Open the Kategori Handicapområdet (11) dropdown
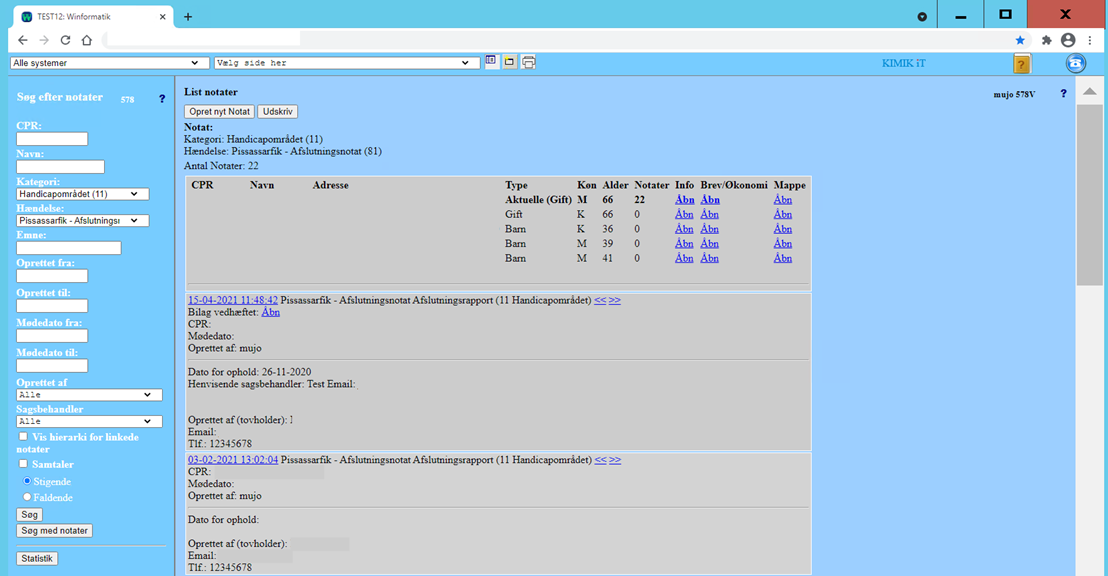This screenshot has width=1108, height=576. pyautogui.click(x=83, y=194)
